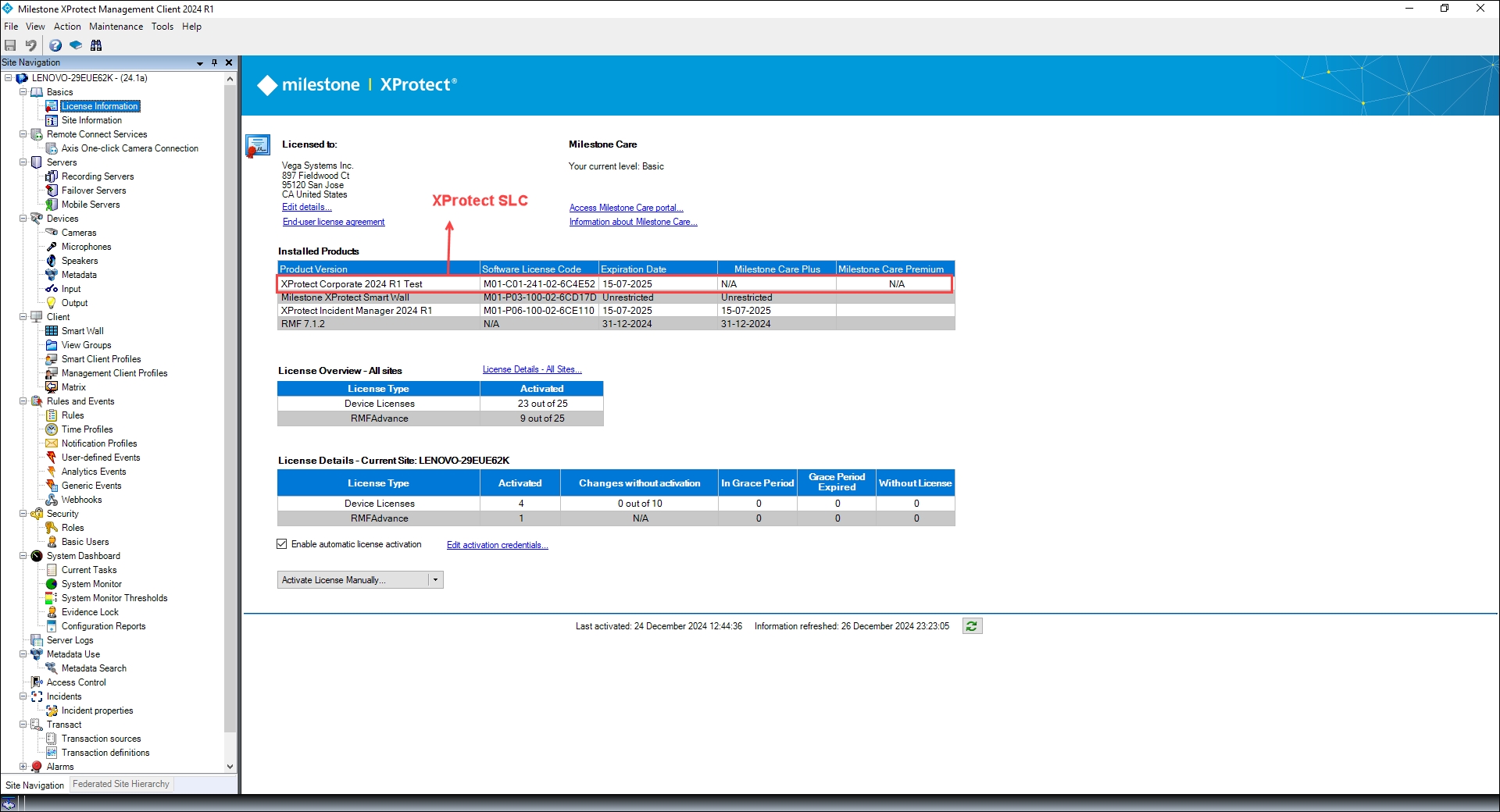The width and height of the screenshot is (1500, 812).
Task: Collapse the Devices tree node
Action: pos(23,219)
